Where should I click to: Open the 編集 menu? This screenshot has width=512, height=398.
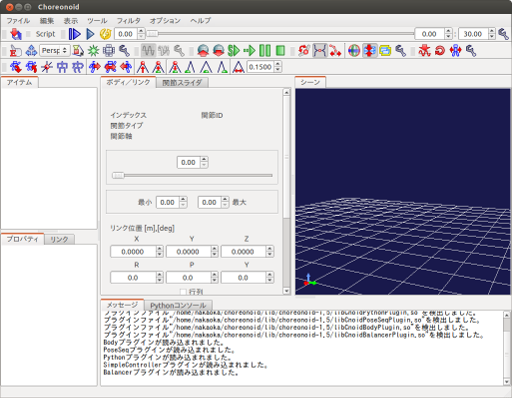(47, 21)
